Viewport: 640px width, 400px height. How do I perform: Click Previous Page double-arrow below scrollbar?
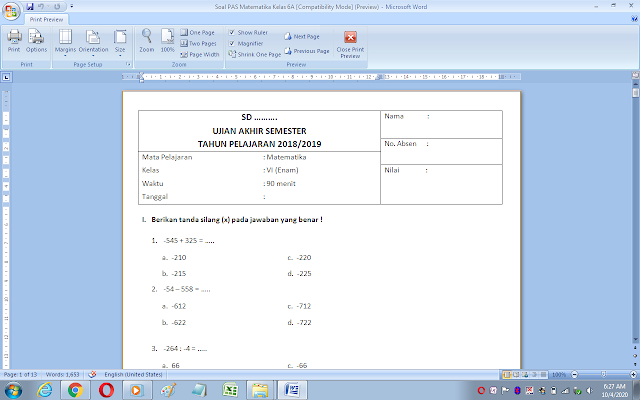(635, 348)
